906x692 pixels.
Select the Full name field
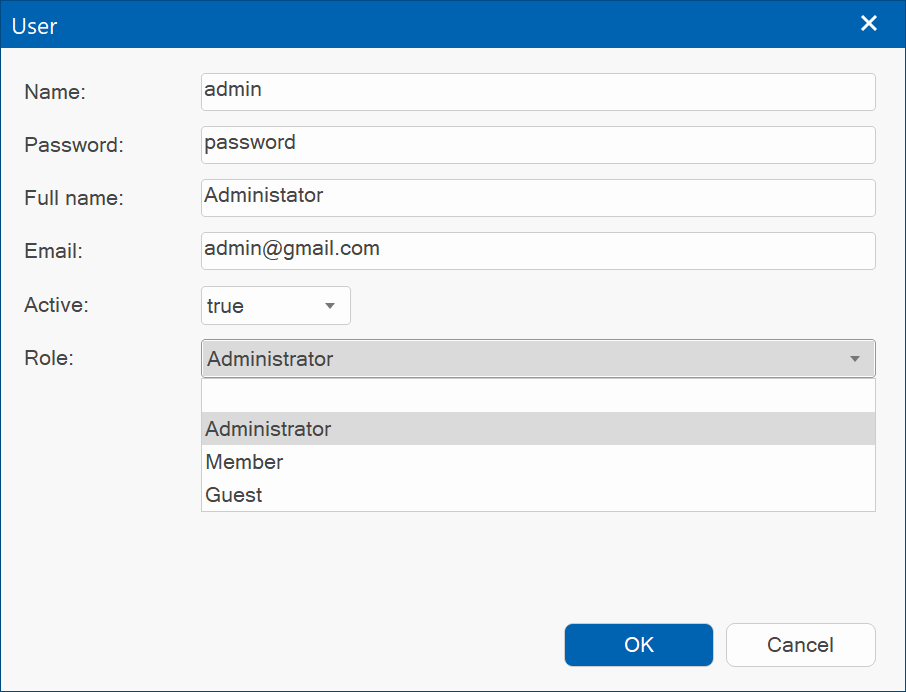click(538, 198)
